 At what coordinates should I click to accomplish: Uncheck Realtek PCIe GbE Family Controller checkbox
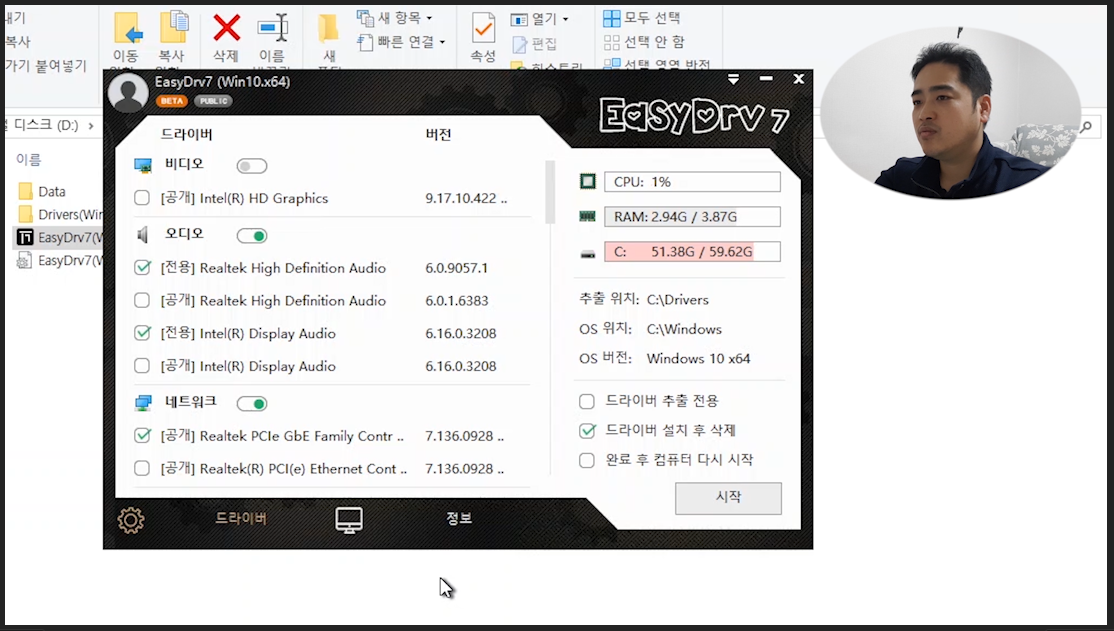point(142,435)
